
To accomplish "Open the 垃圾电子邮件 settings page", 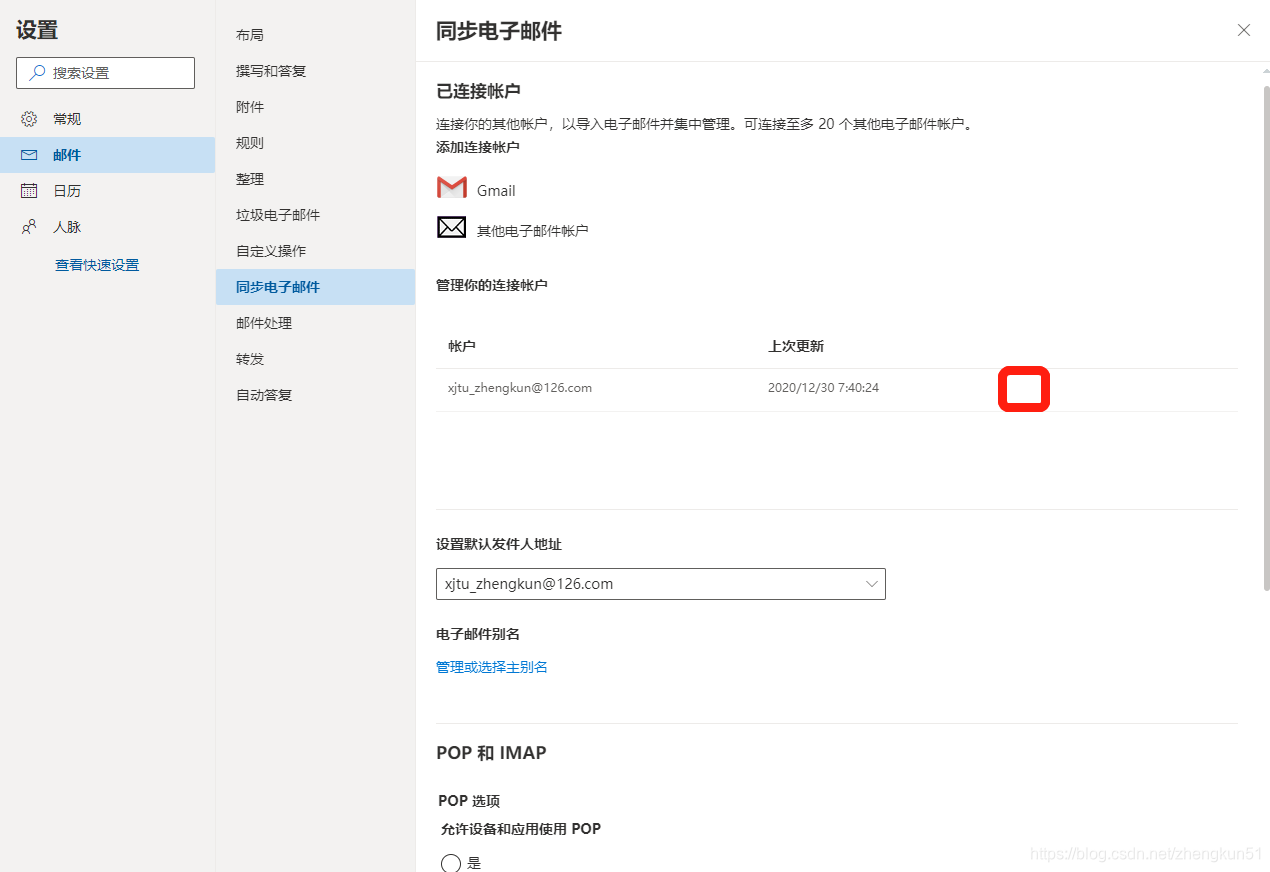I will point(315,215).
